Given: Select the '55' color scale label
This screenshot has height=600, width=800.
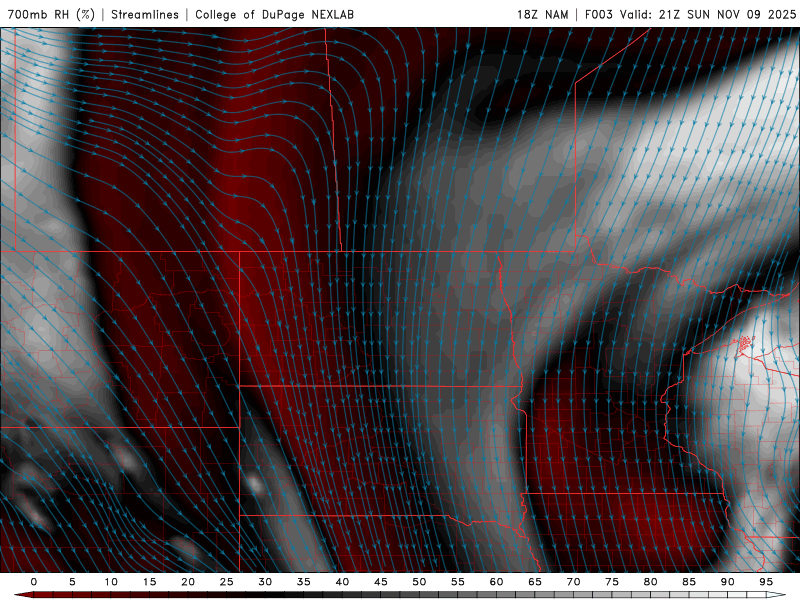Looking at the screenshot, I should [458, 582].
